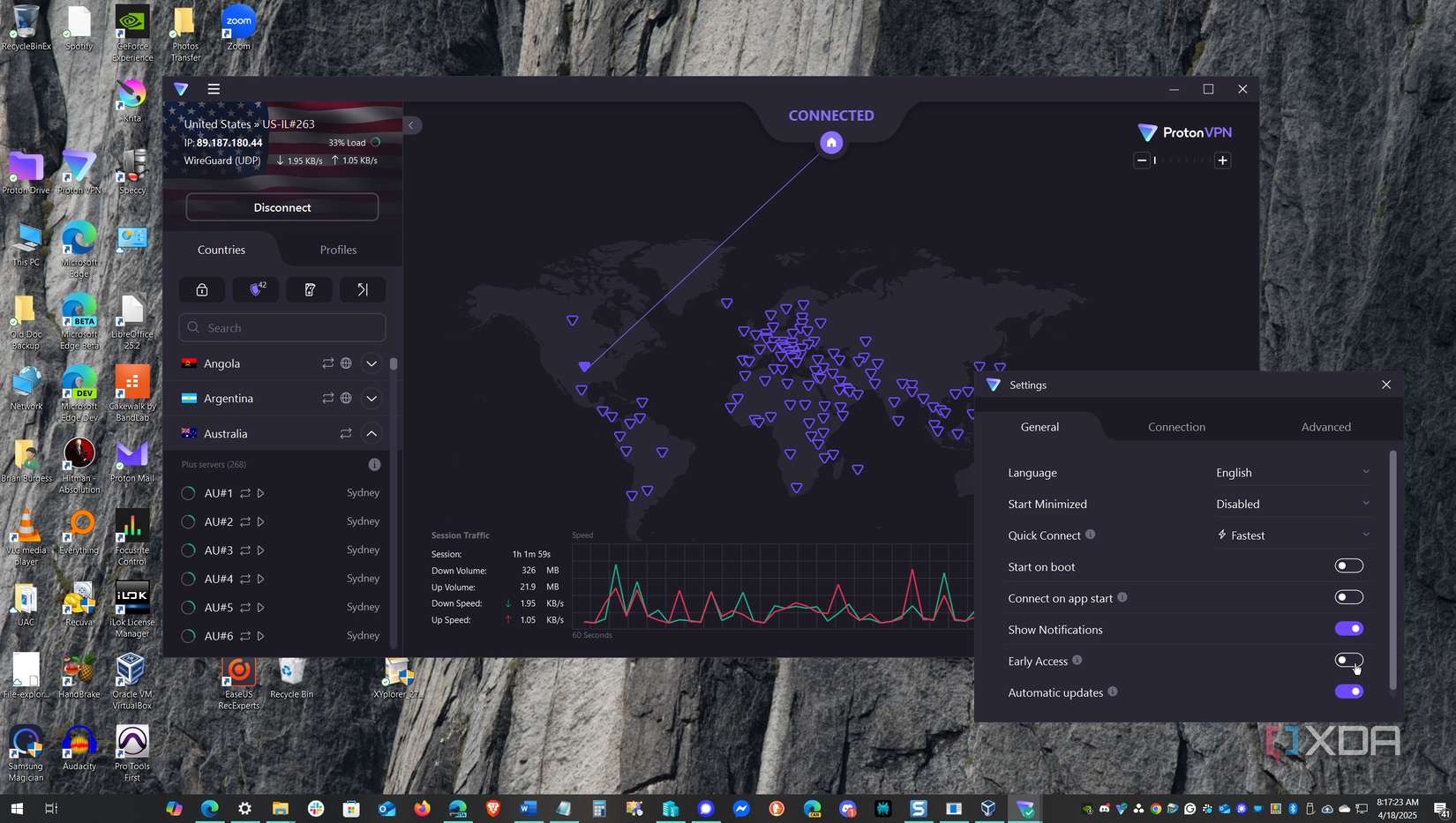Open the Advanced settings tab
The height and width of the screenshot is (823, 1456).
tap(1326, 427)
